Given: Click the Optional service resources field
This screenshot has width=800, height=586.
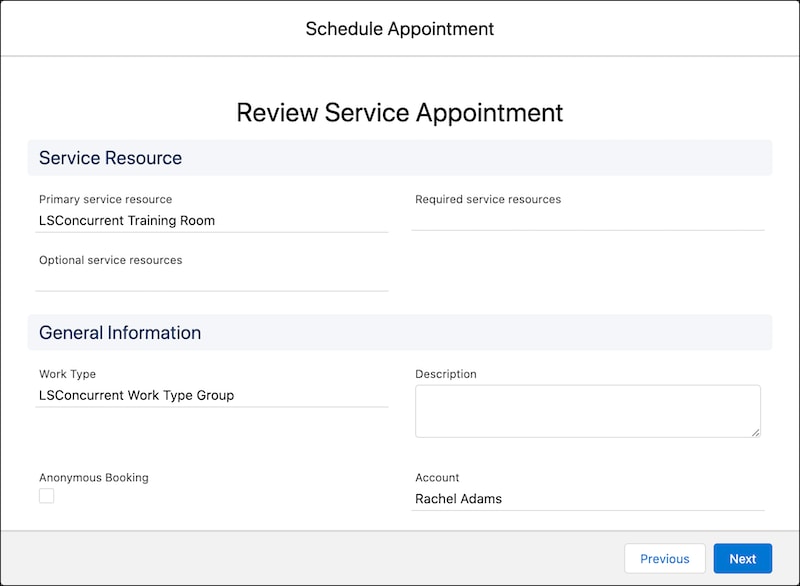Looking at the screenshot, I should pyautogui.click(x=212, y=281).
